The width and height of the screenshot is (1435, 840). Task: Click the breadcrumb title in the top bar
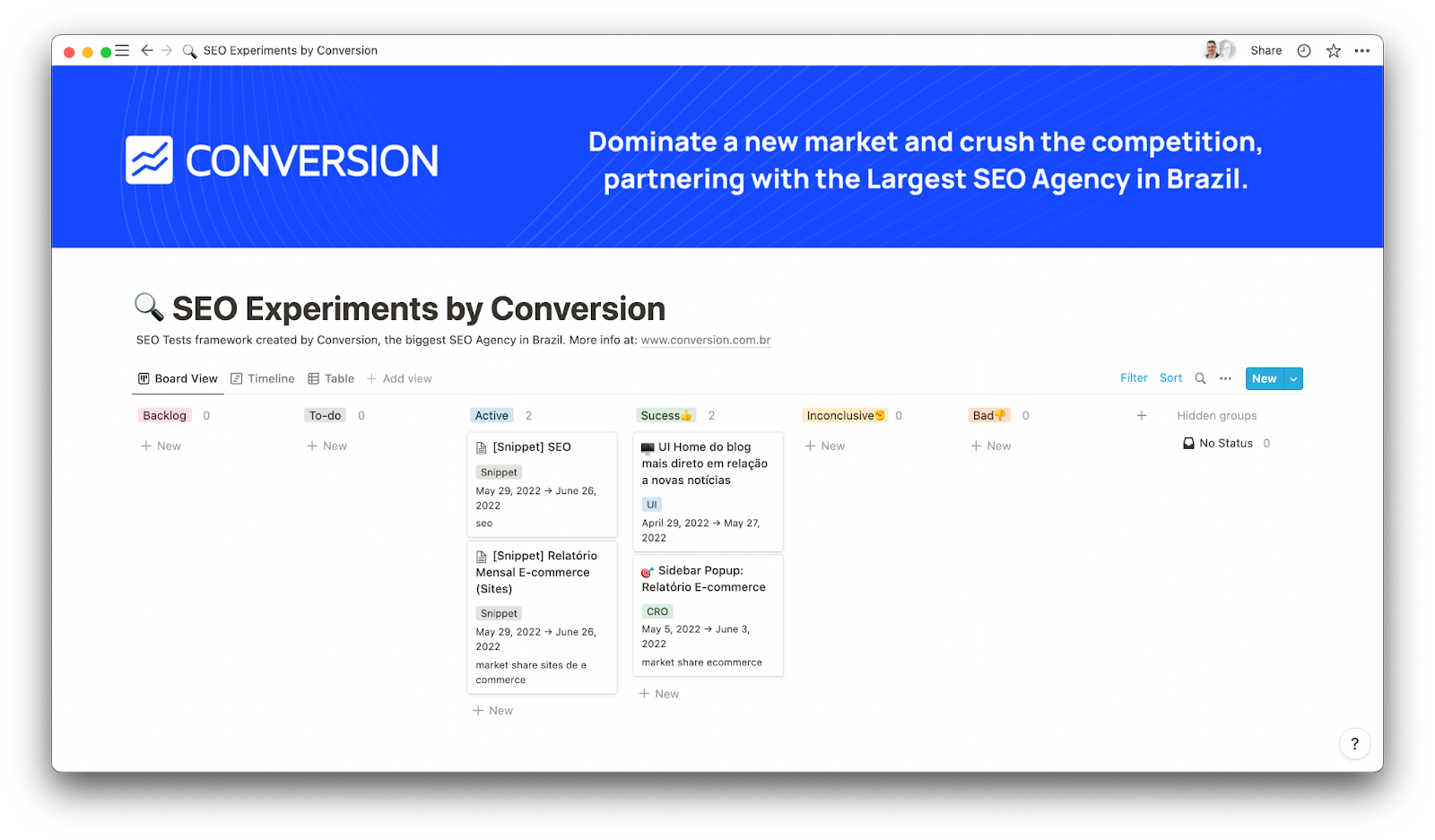point(291,50)
